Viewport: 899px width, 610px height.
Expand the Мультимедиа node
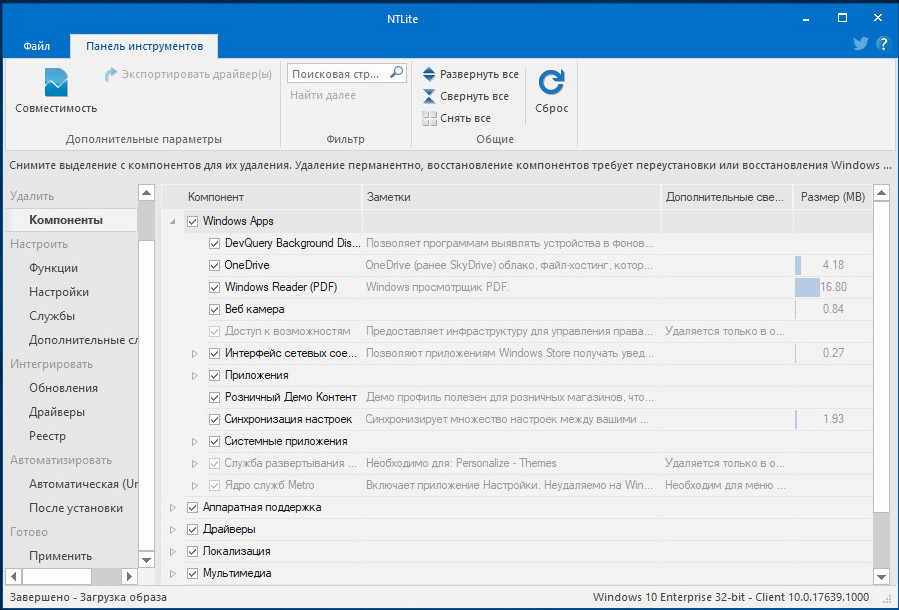173,573
